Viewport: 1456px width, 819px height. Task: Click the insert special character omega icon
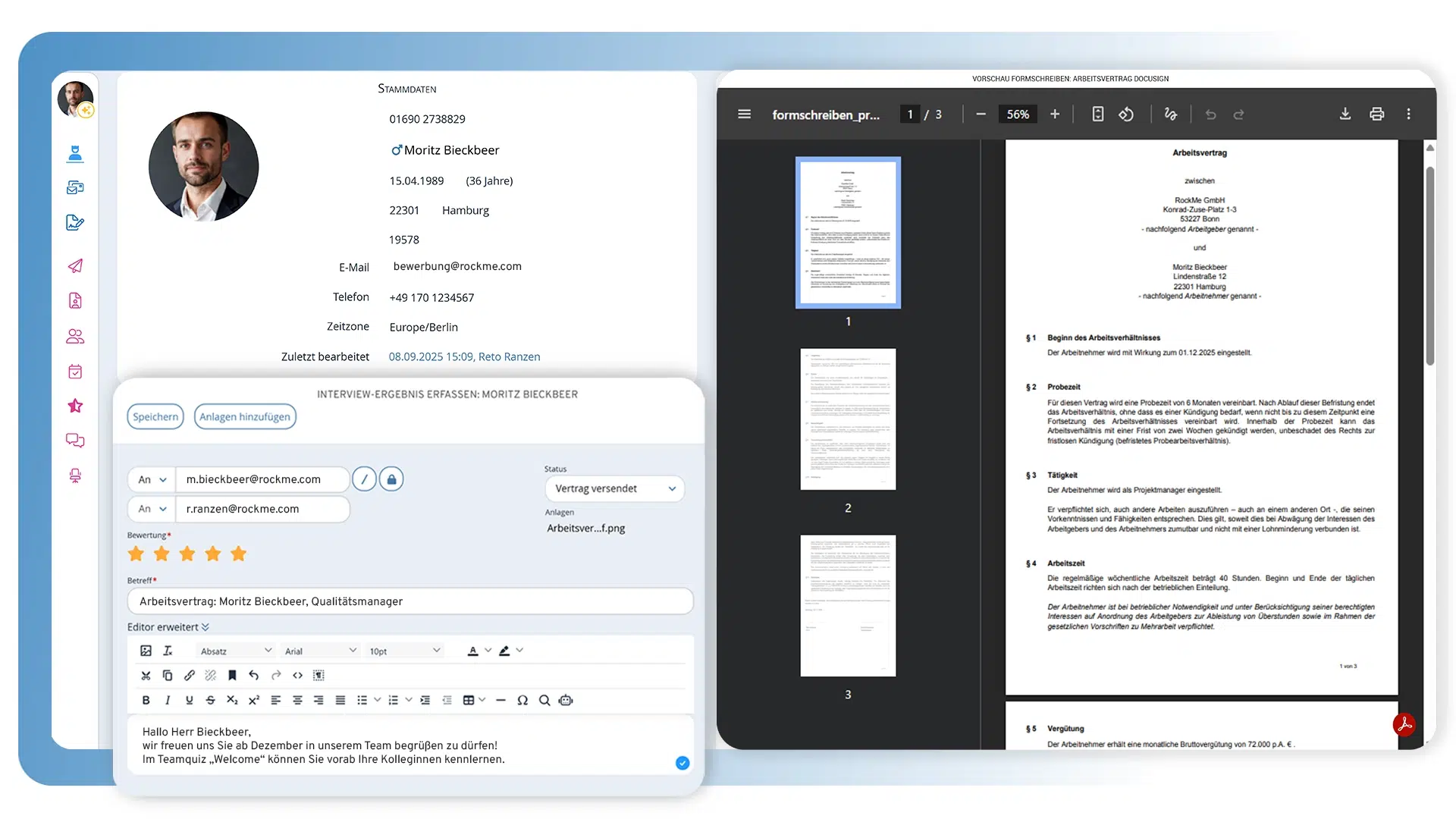coord(522,700)
